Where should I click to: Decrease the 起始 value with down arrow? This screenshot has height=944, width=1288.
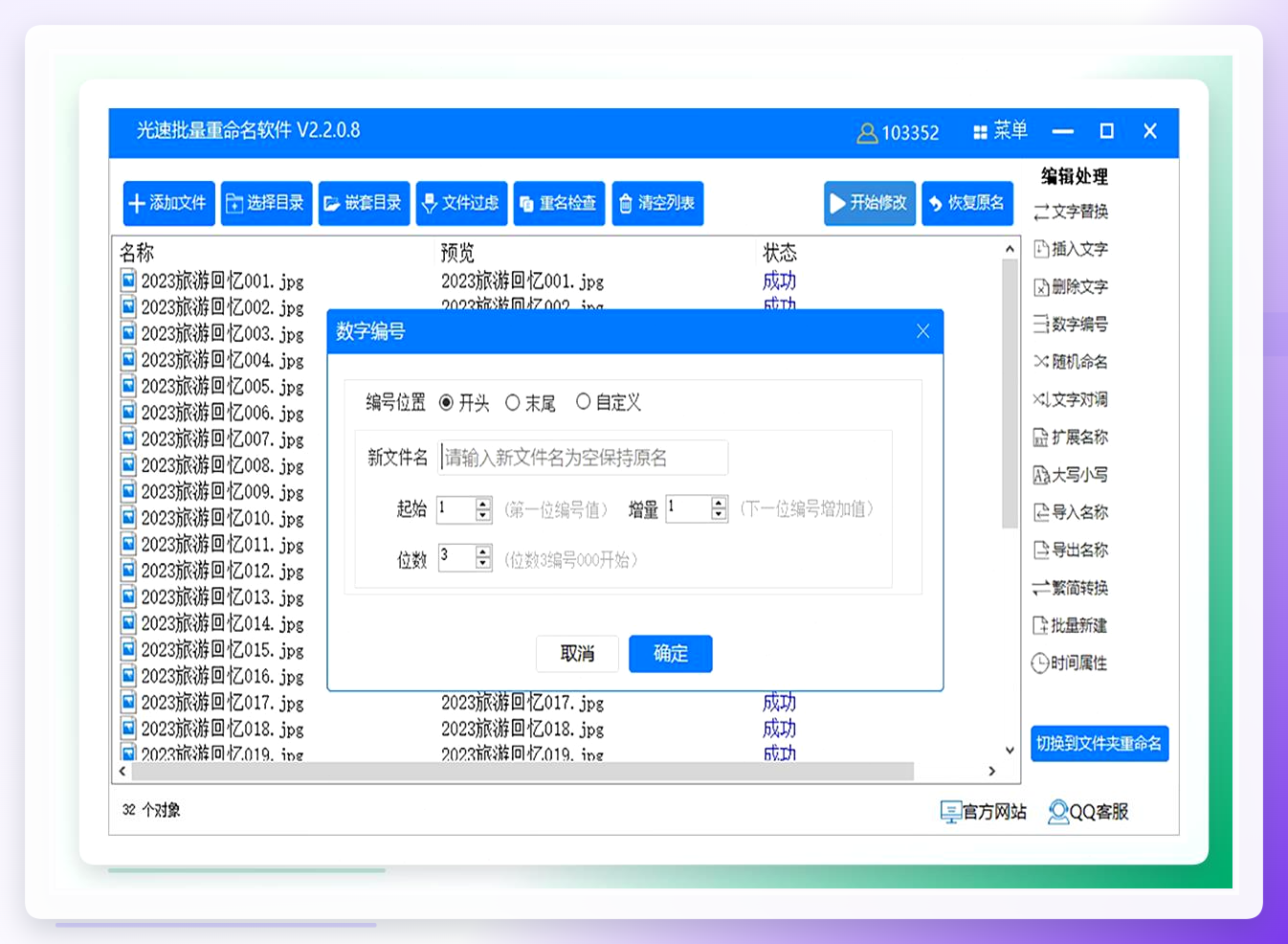pos(483,515)
